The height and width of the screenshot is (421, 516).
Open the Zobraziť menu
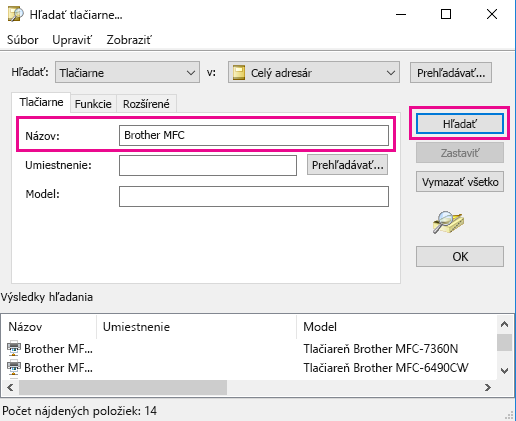pos(129,40)
